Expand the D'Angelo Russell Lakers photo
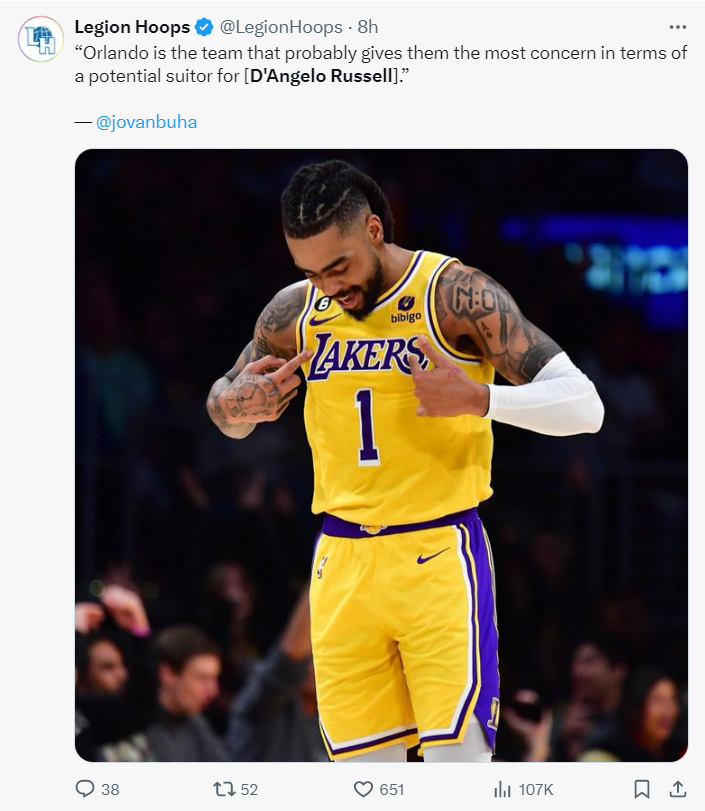 [381, 455]
